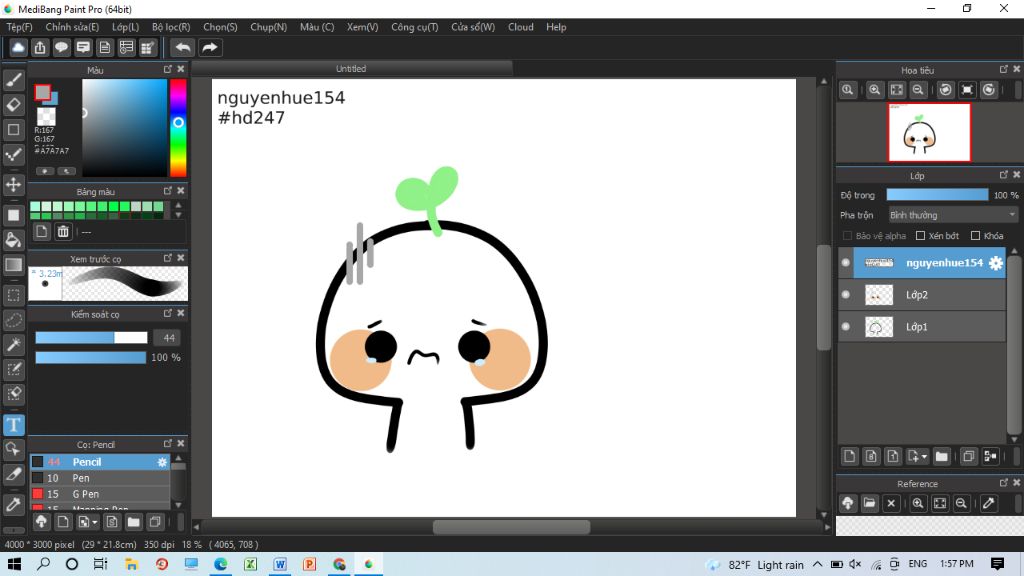Open the Cửa sổ(W) menu
Image resolution: width=1024 pixels, height=576 pixels.
[473, 27]
